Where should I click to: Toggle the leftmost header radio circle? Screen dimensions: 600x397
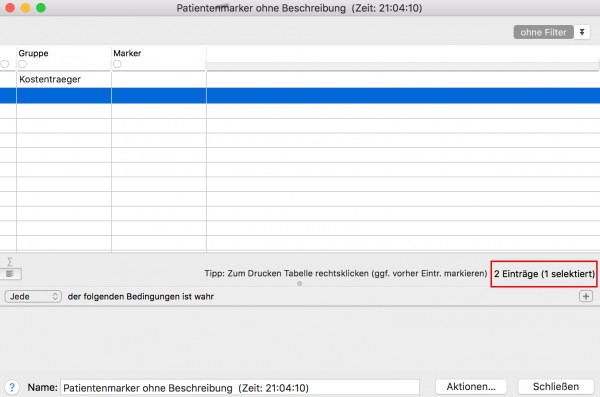(x=5, y=64)
